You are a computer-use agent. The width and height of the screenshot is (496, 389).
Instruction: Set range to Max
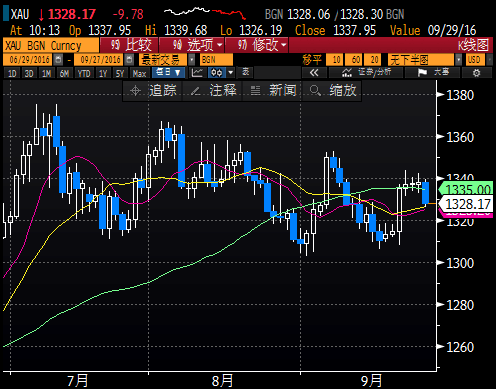139,73
